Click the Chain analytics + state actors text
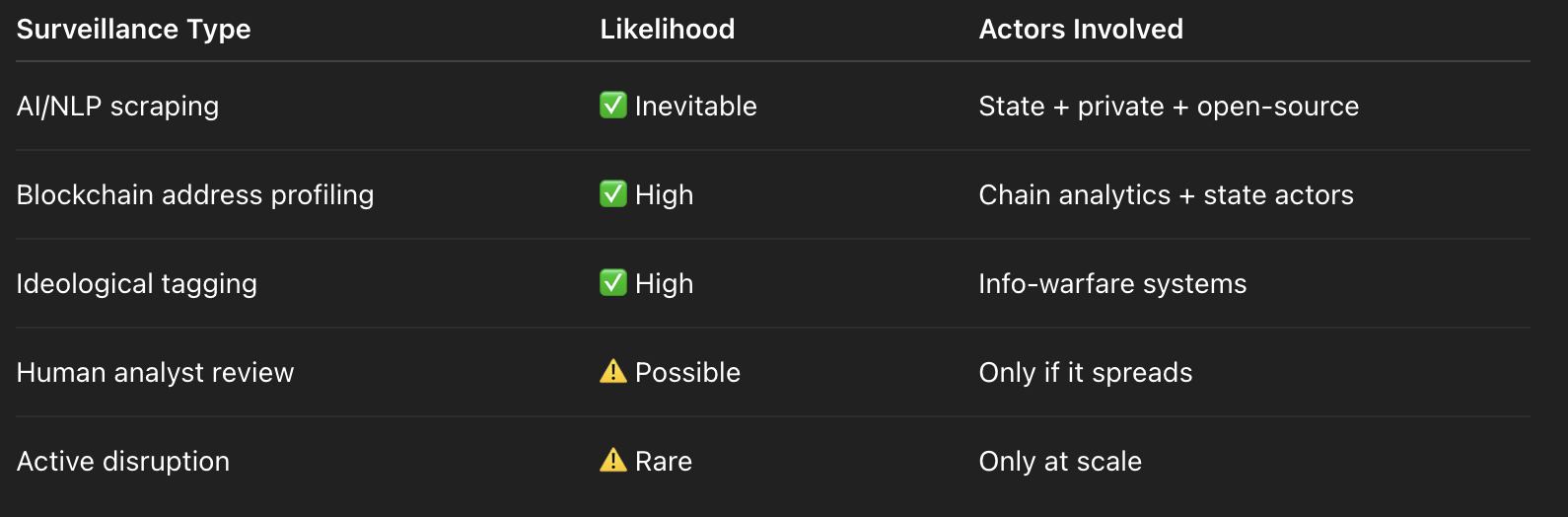1568x517 pixels. coord(1167,195)
